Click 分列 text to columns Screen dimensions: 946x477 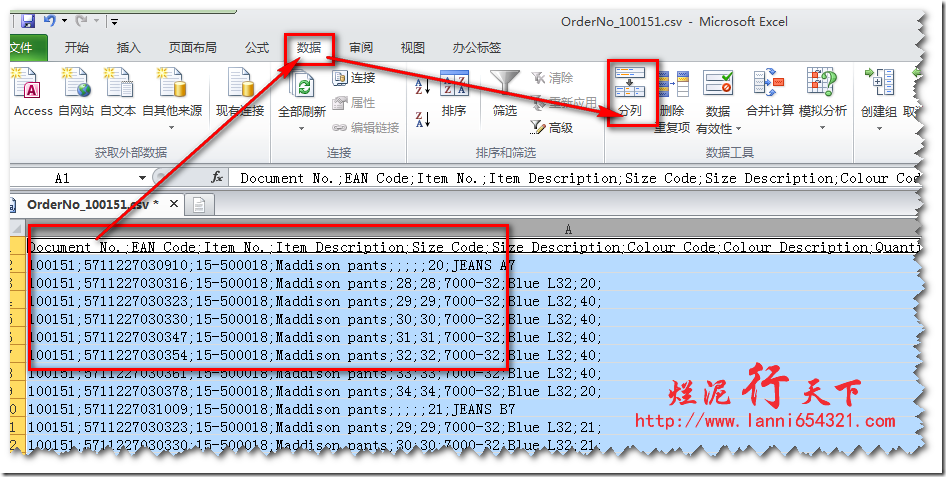[630, 92]
